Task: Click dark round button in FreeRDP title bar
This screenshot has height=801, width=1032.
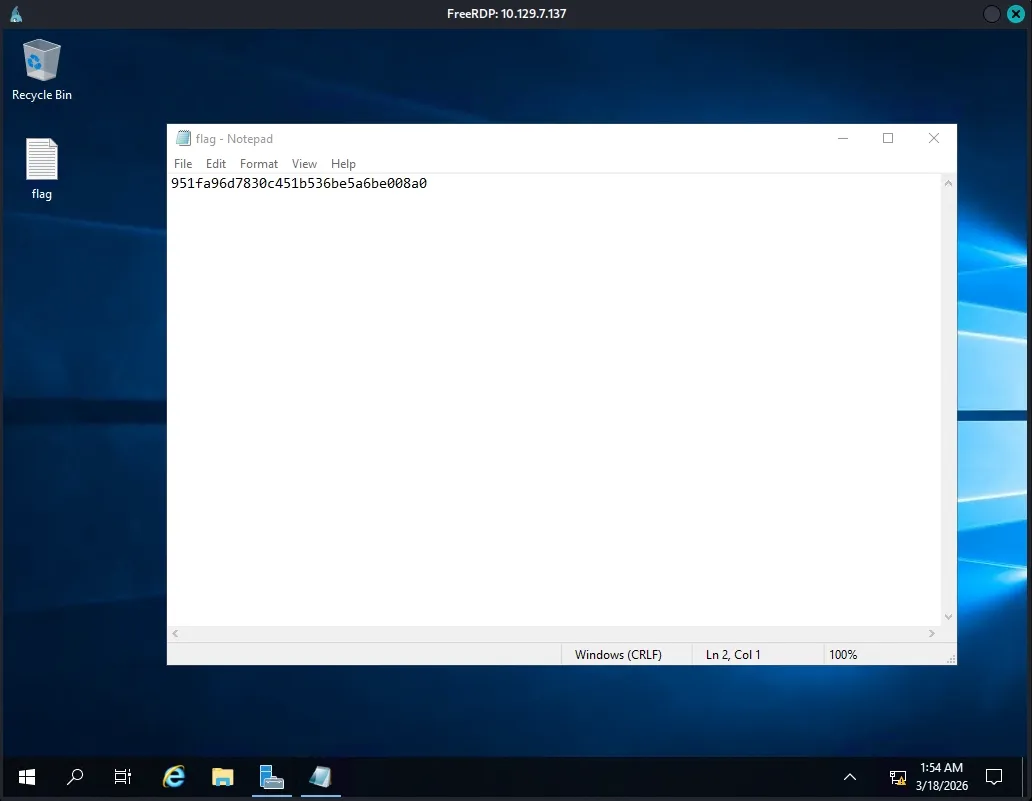Action: [x=991, y=14]
